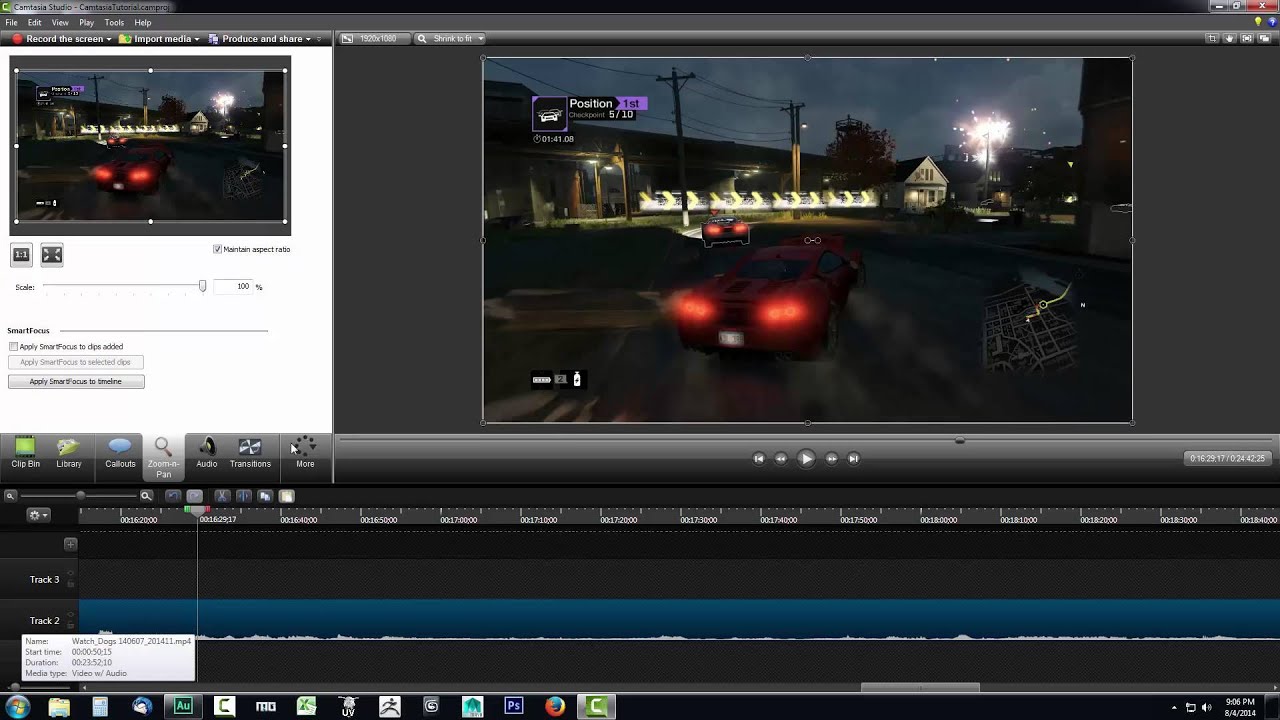1280x720 pixels.
Task: Open the Clip Bin tab
Action: click(x=26, y=453)
